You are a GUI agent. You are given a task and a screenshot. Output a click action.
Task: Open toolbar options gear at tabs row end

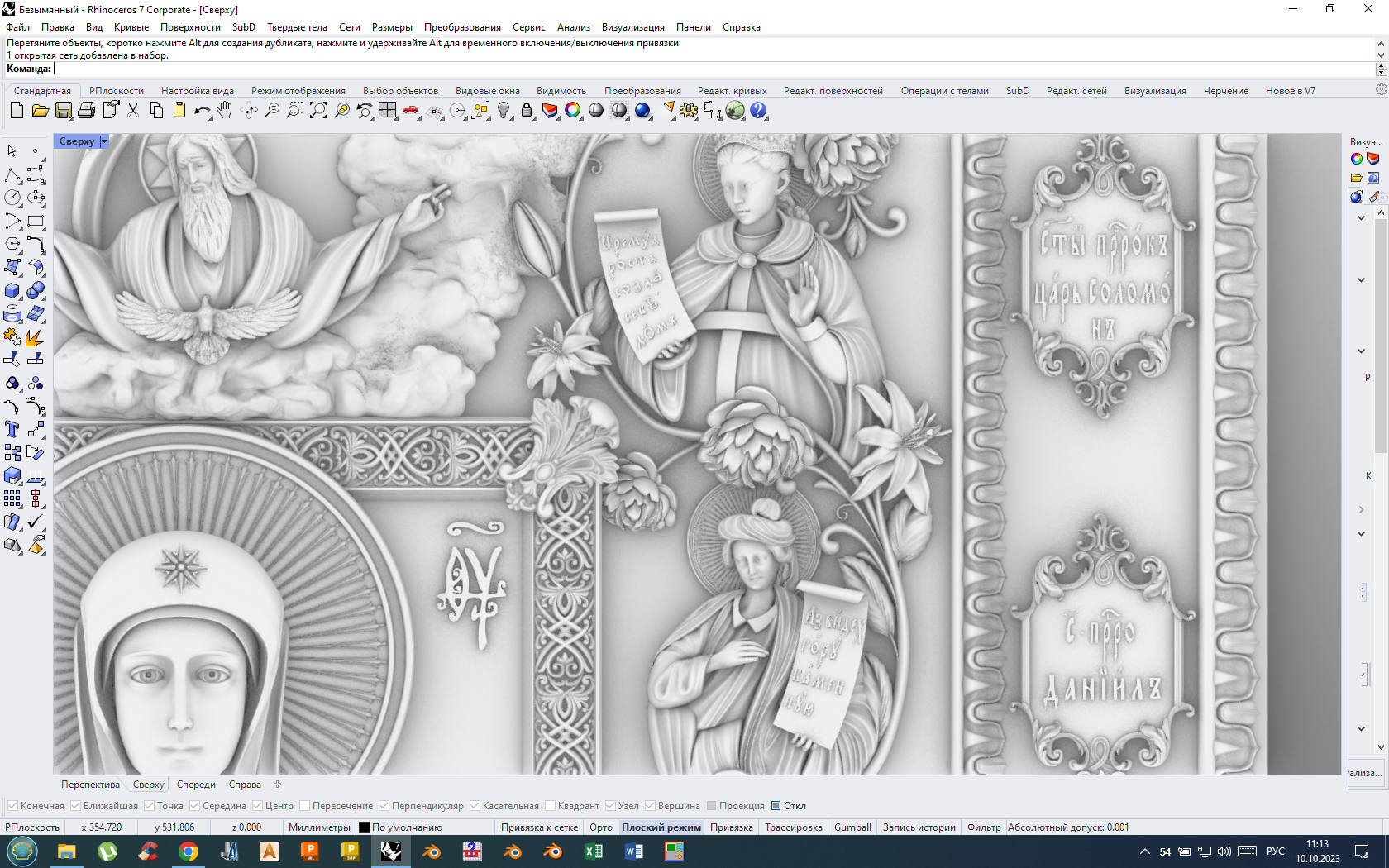1381,89
